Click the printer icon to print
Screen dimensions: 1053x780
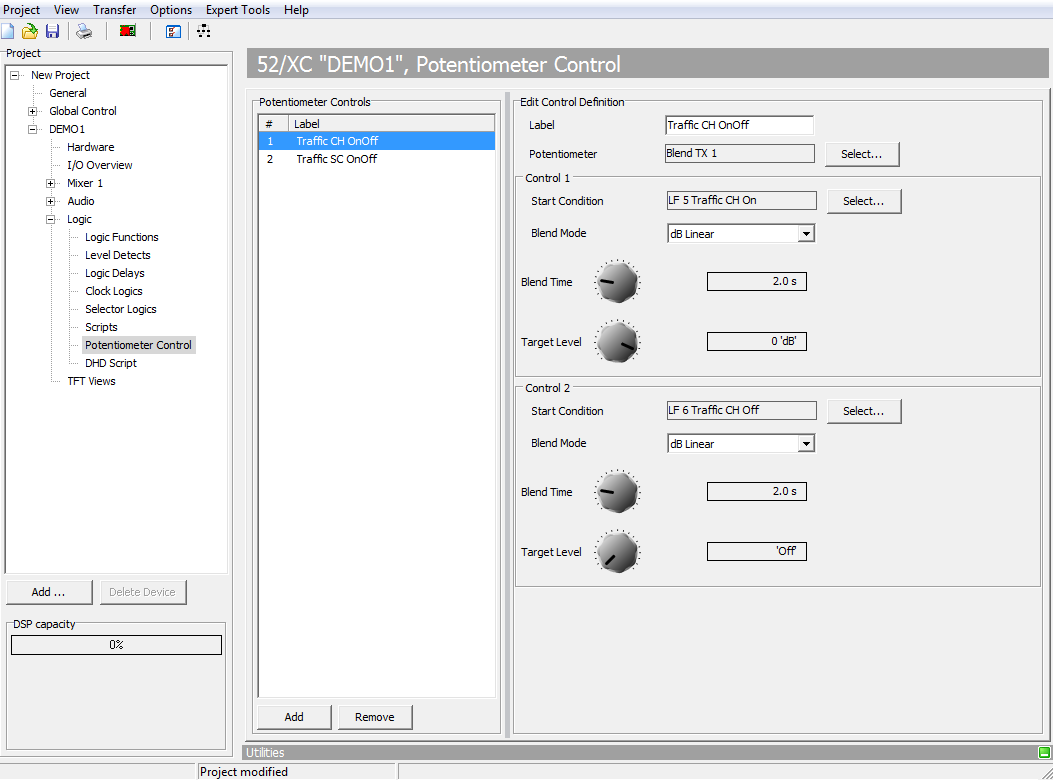84,31
